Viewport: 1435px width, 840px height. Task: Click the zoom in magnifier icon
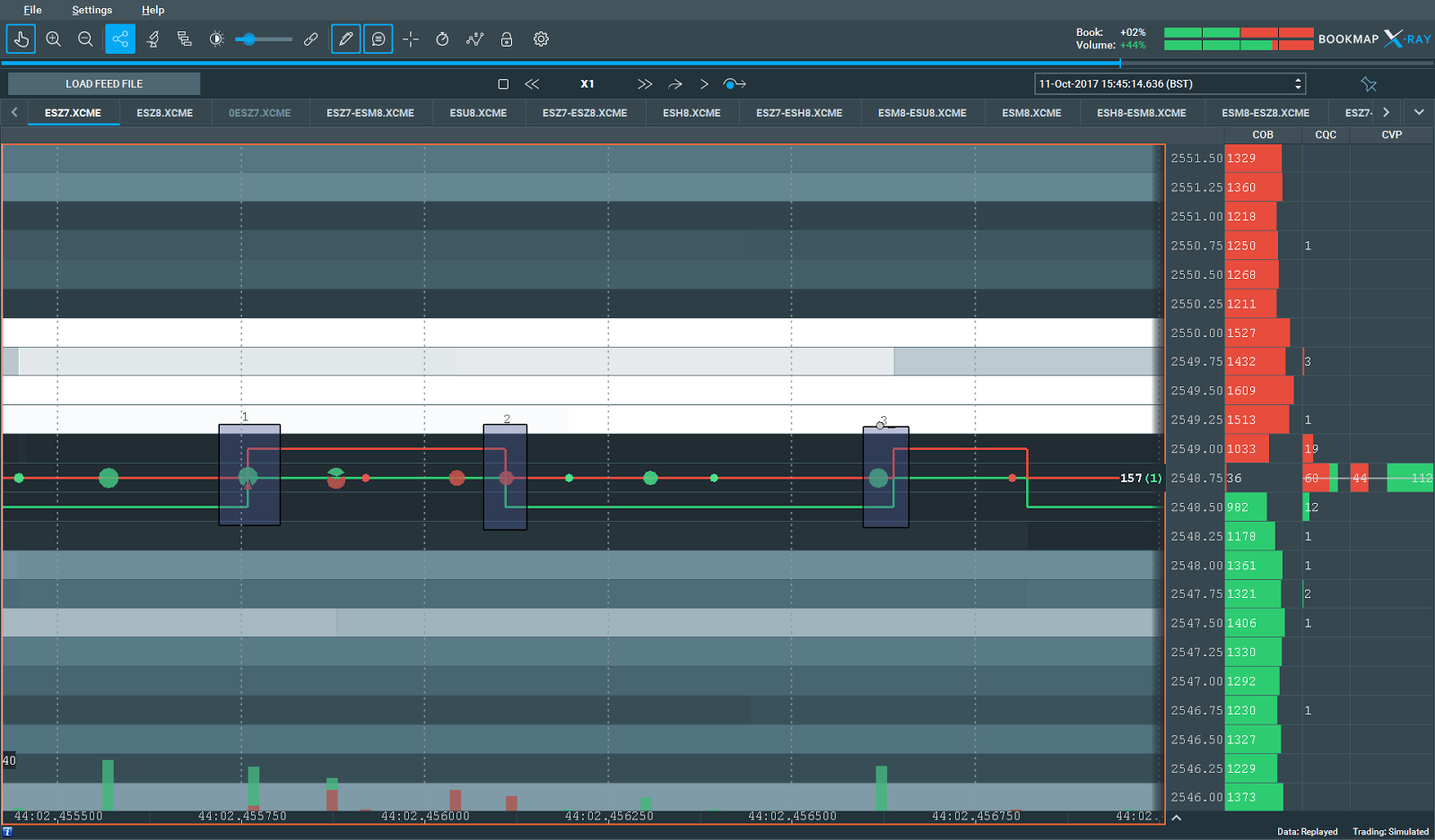click(54, 39)
